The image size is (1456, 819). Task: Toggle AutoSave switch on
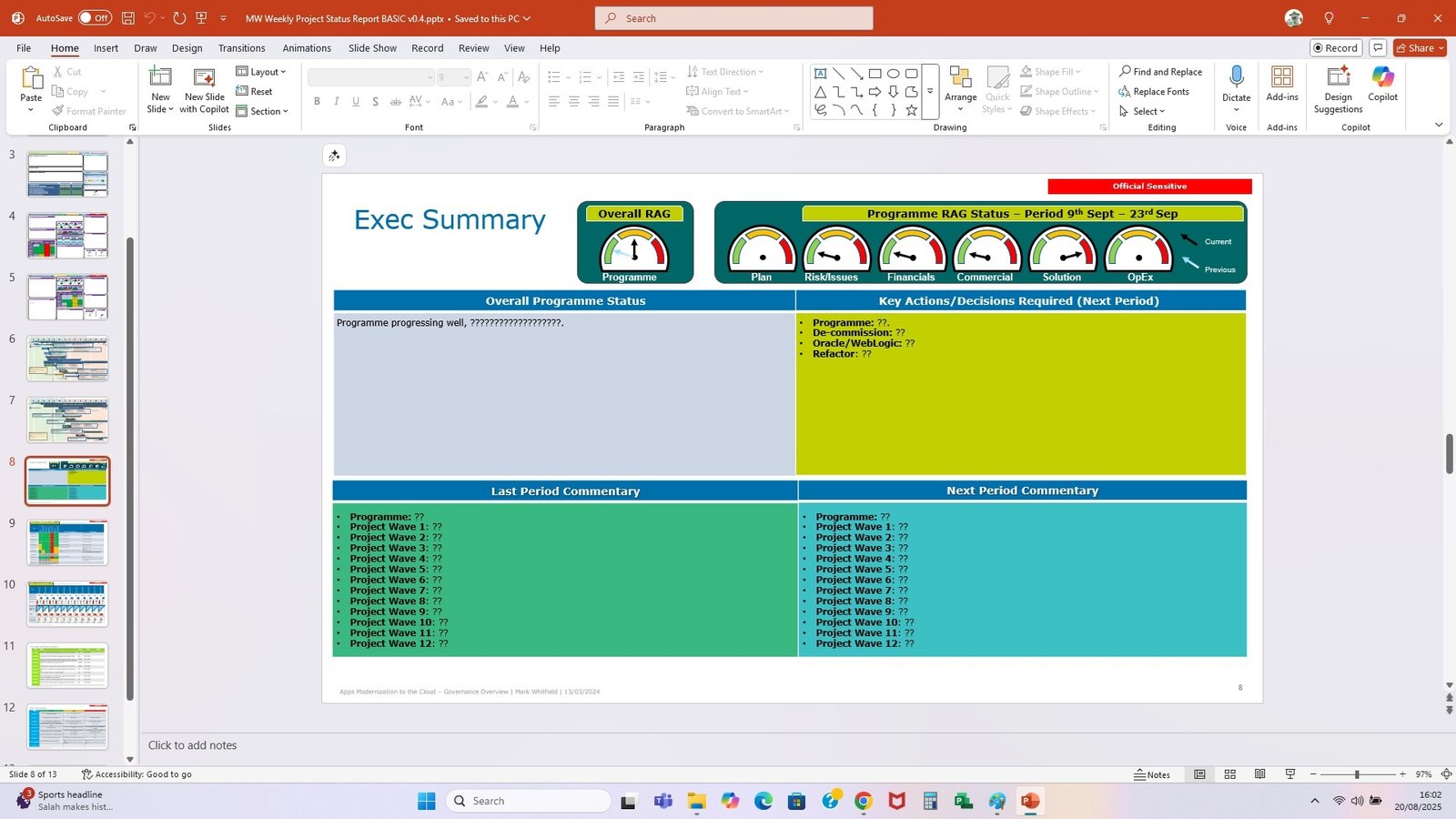(95, 18)
